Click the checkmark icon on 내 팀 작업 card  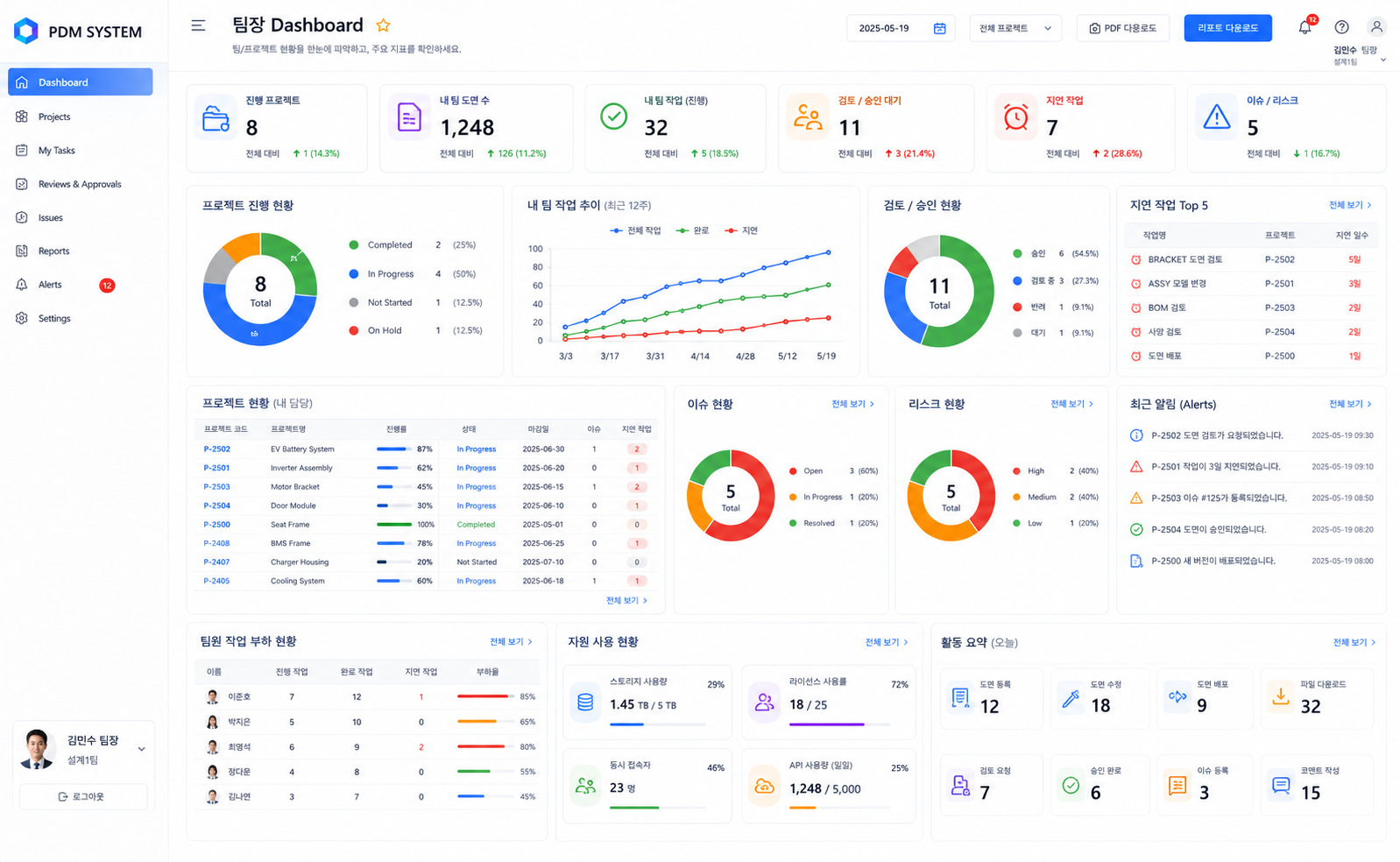tap(613, 117)
